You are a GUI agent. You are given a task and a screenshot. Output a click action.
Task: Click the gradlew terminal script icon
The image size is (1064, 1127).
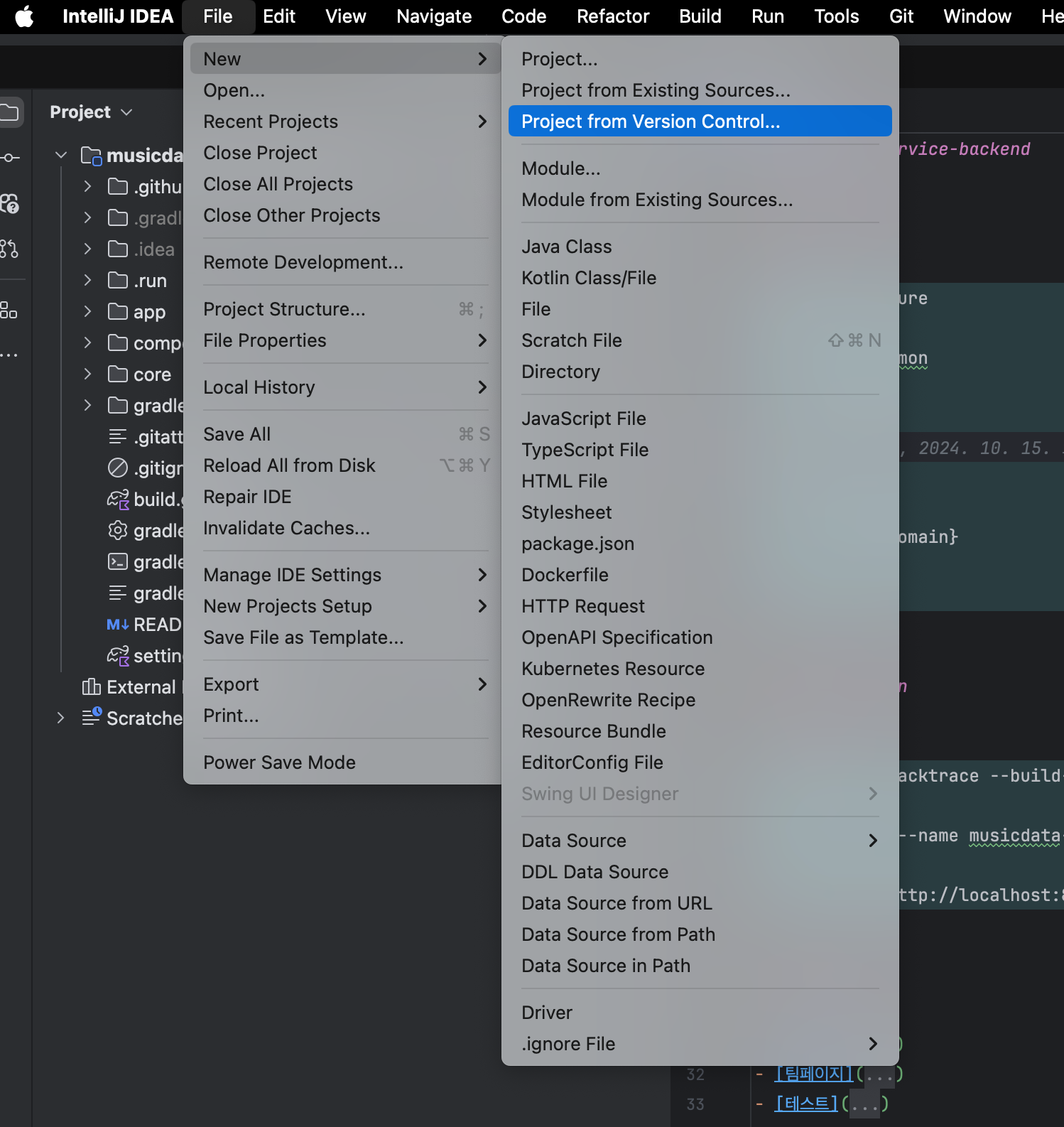[x=117, y=562]
